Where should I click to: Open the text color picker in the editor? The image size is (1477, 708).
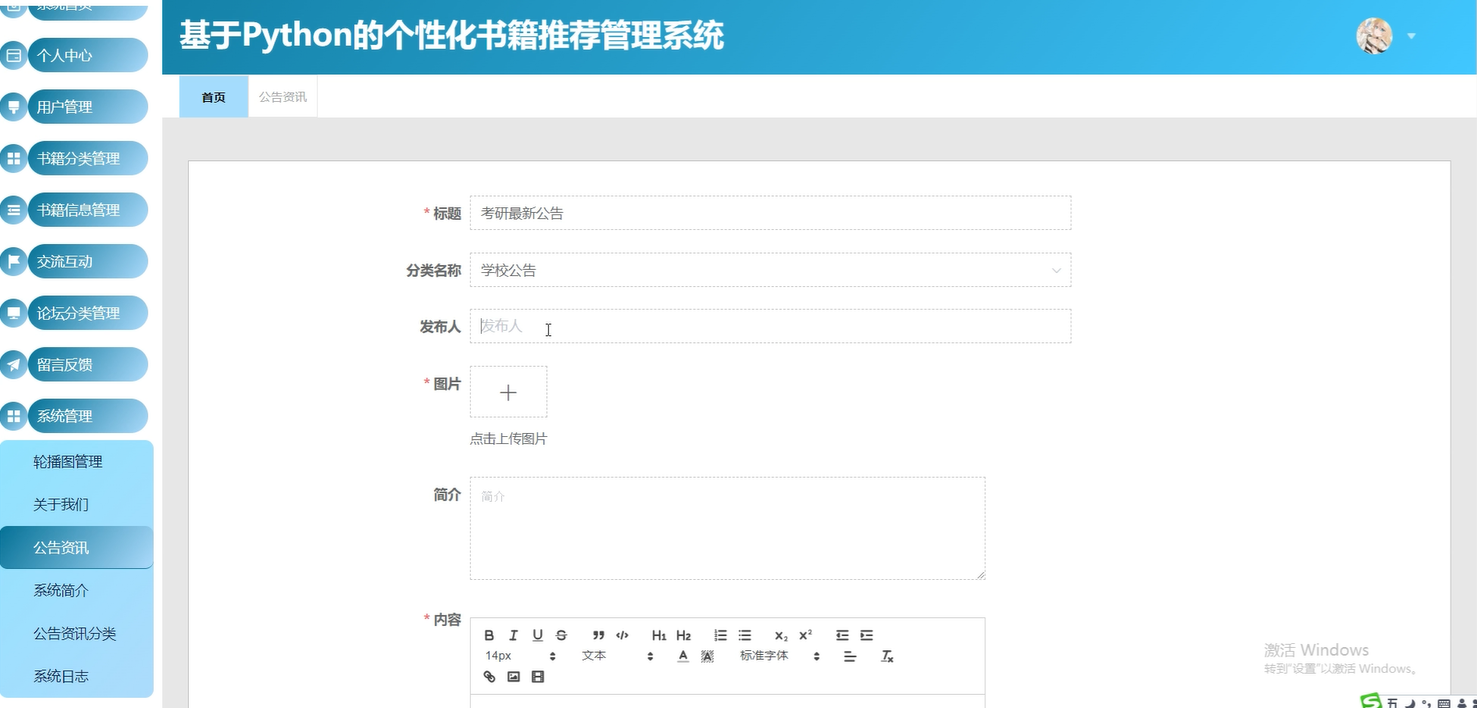pos(683,656)
